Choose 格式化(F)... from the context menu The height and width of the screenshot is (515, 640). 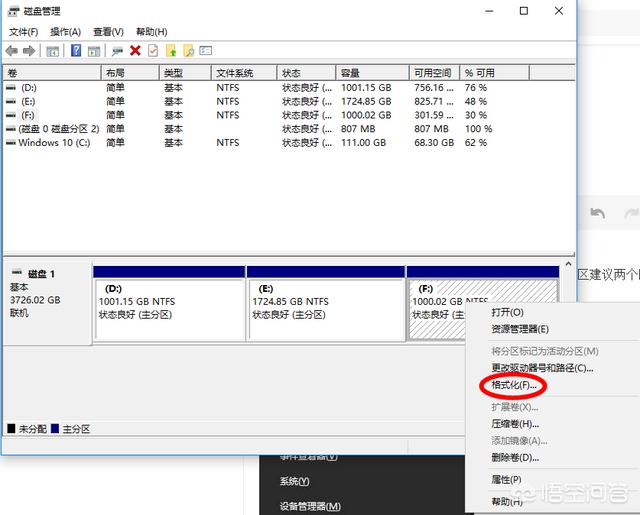[514, 385]
